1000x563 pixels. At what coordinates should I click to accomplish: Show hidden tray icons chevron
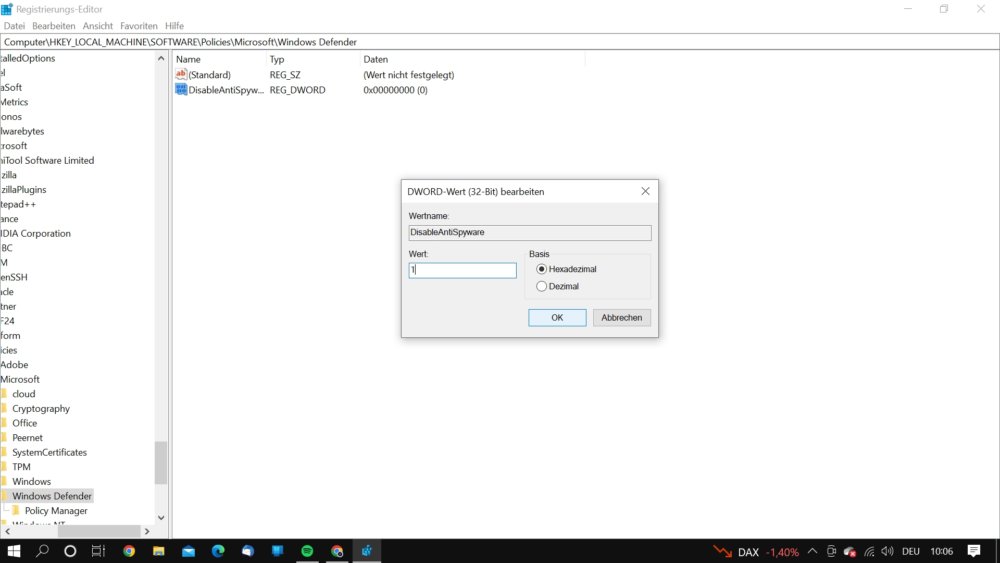pyautogui.click(x=812, y=552)
